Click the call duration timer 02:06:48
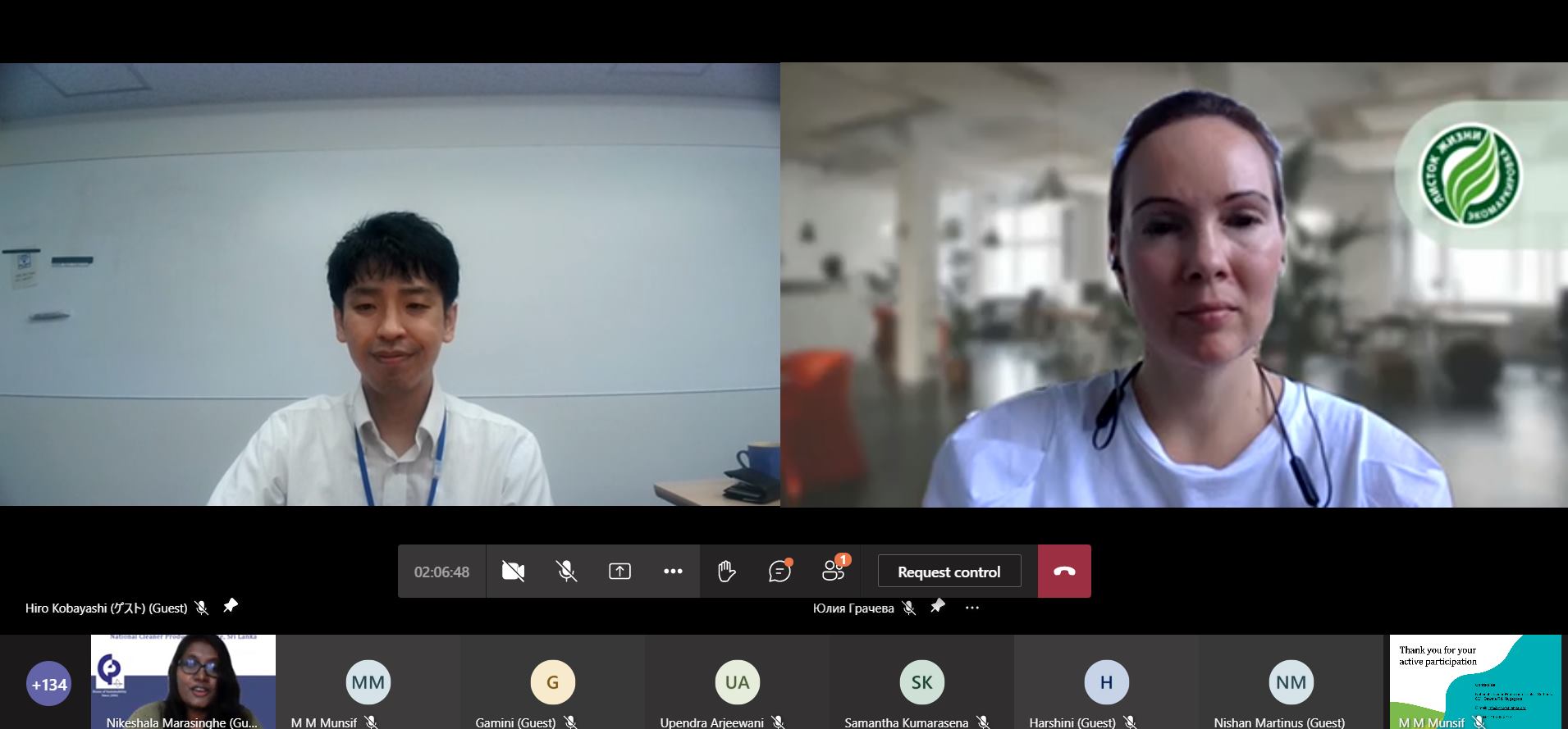 (x=441, y=572)
